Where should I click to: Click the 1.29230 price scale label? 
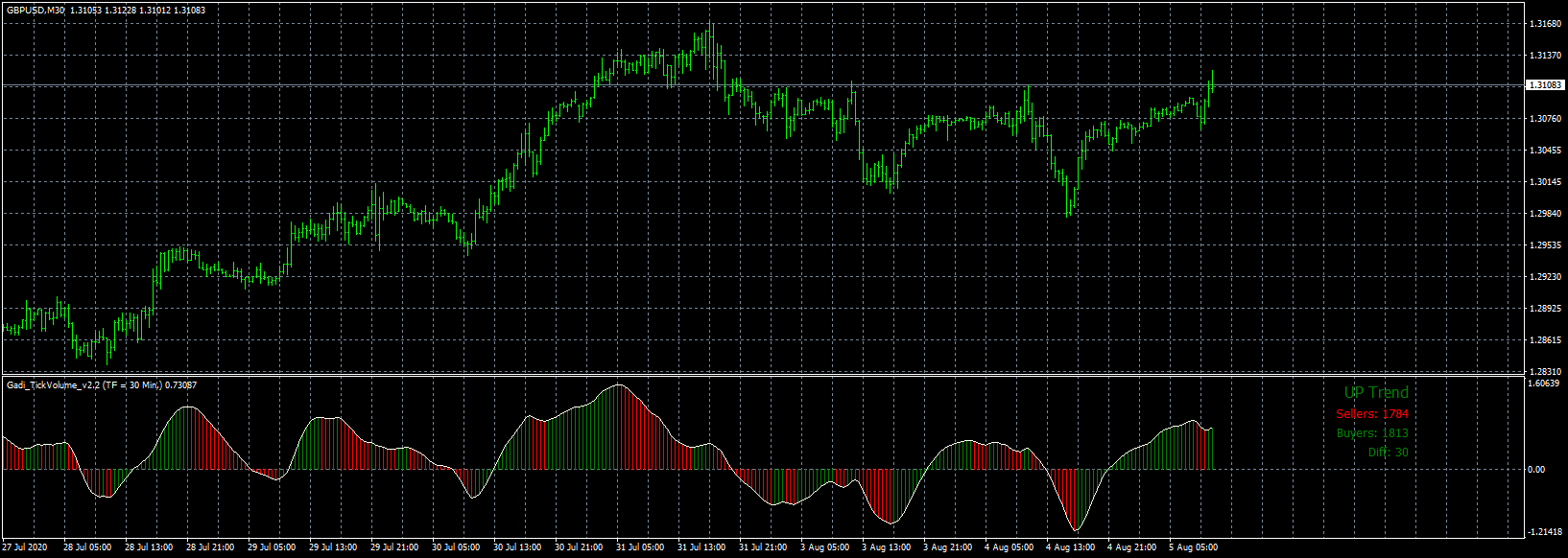pos(1545,277)
